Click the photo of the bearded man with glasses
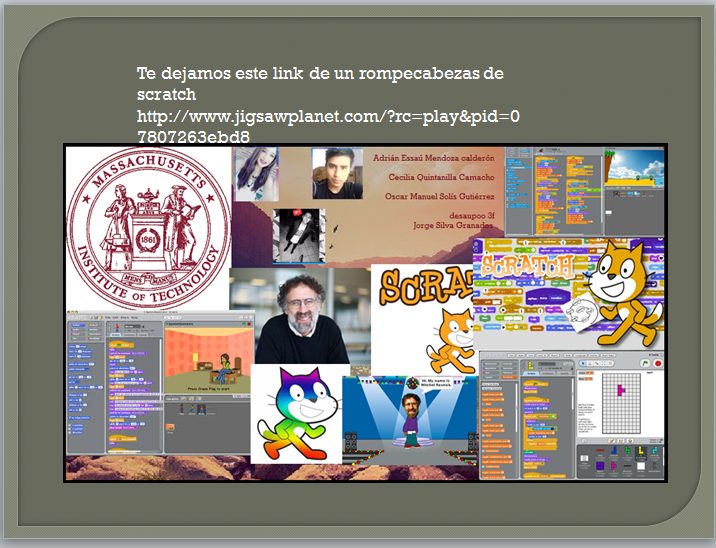Image resolution: width=716 pixels, height=548 pixels. (300, 316)
